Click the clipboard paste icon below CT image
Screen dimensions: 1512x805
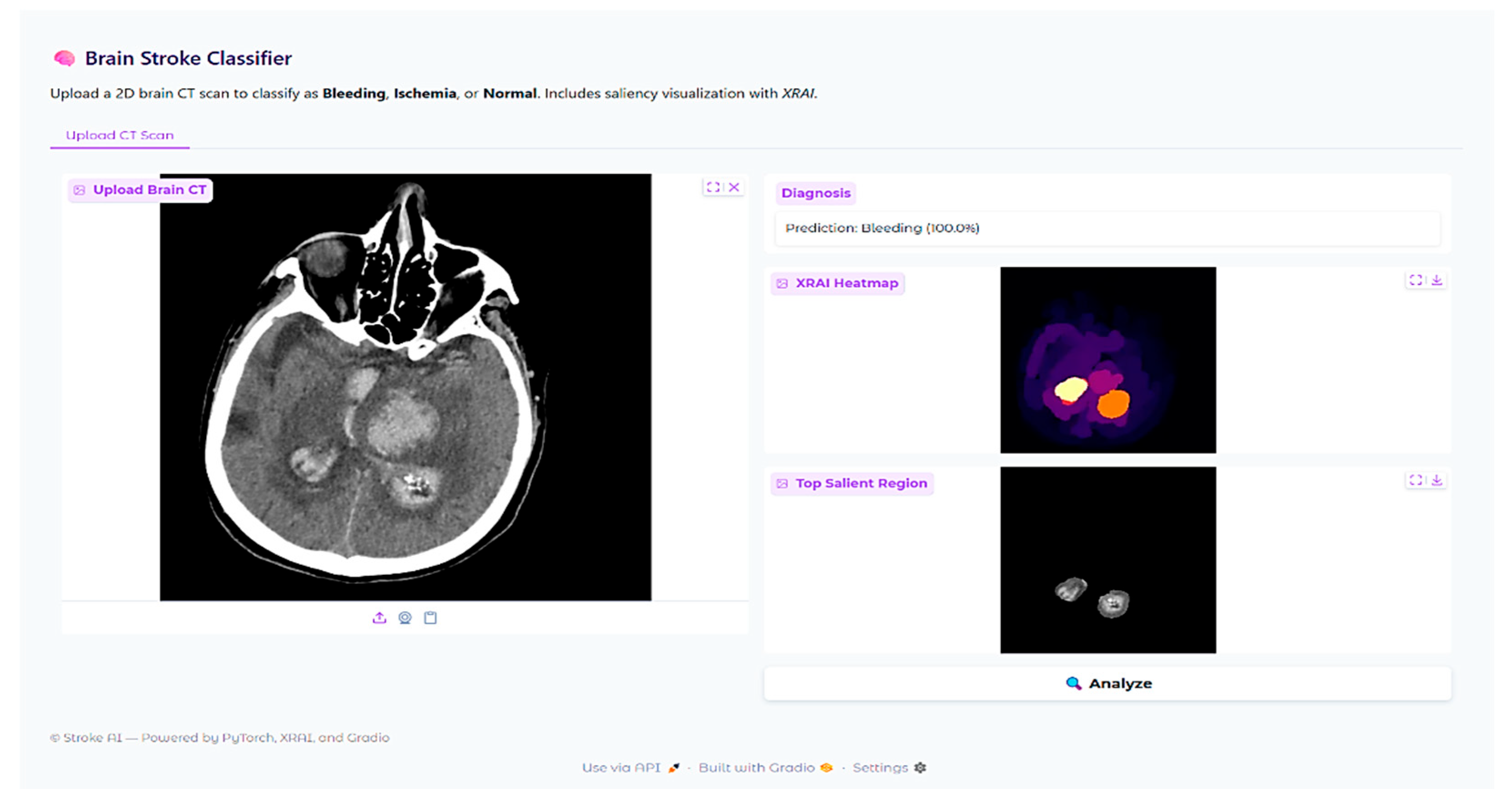(x=430, y=617)
